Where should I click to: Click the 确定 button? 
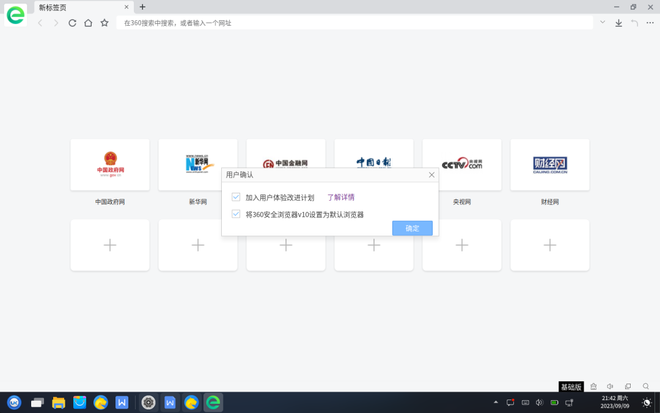coord(412,228)
